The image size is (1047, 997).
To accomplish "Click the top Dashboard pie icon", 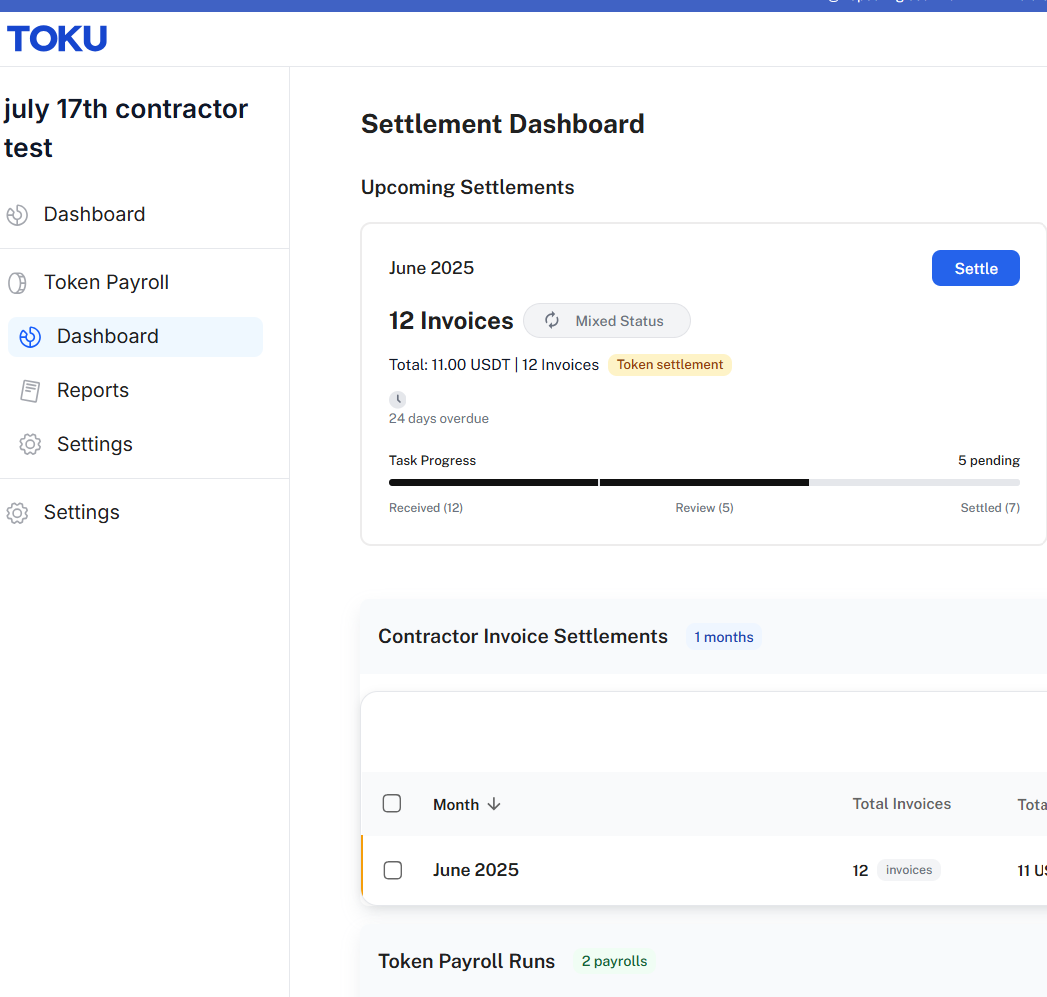I will click(17, 215).
